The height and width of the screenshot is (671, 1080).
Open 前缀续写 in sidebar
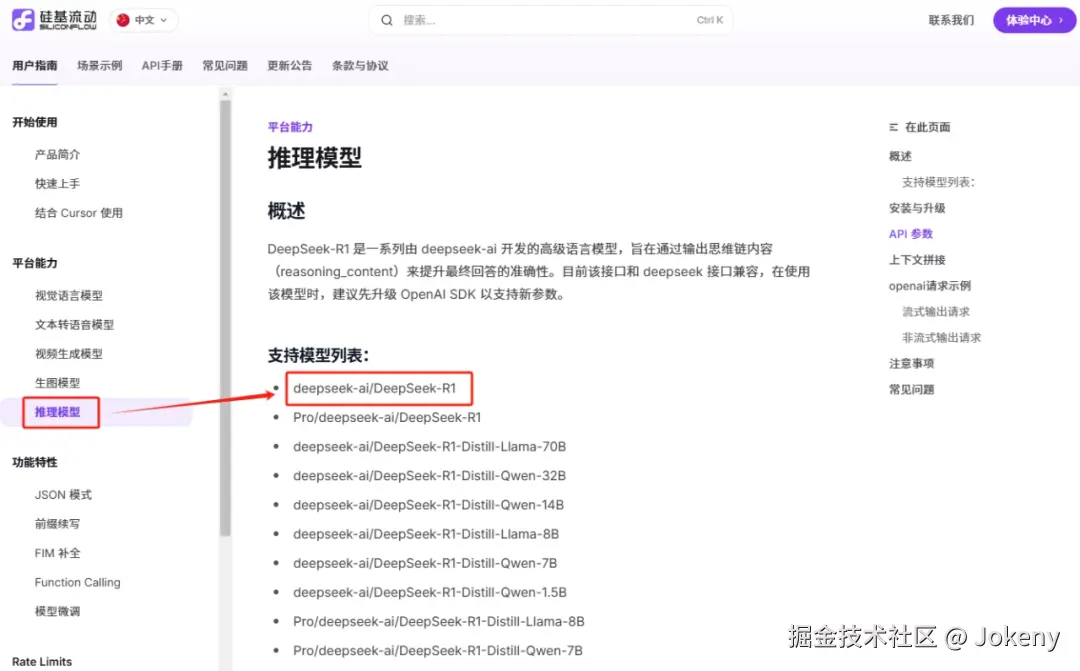pos(57,524)
